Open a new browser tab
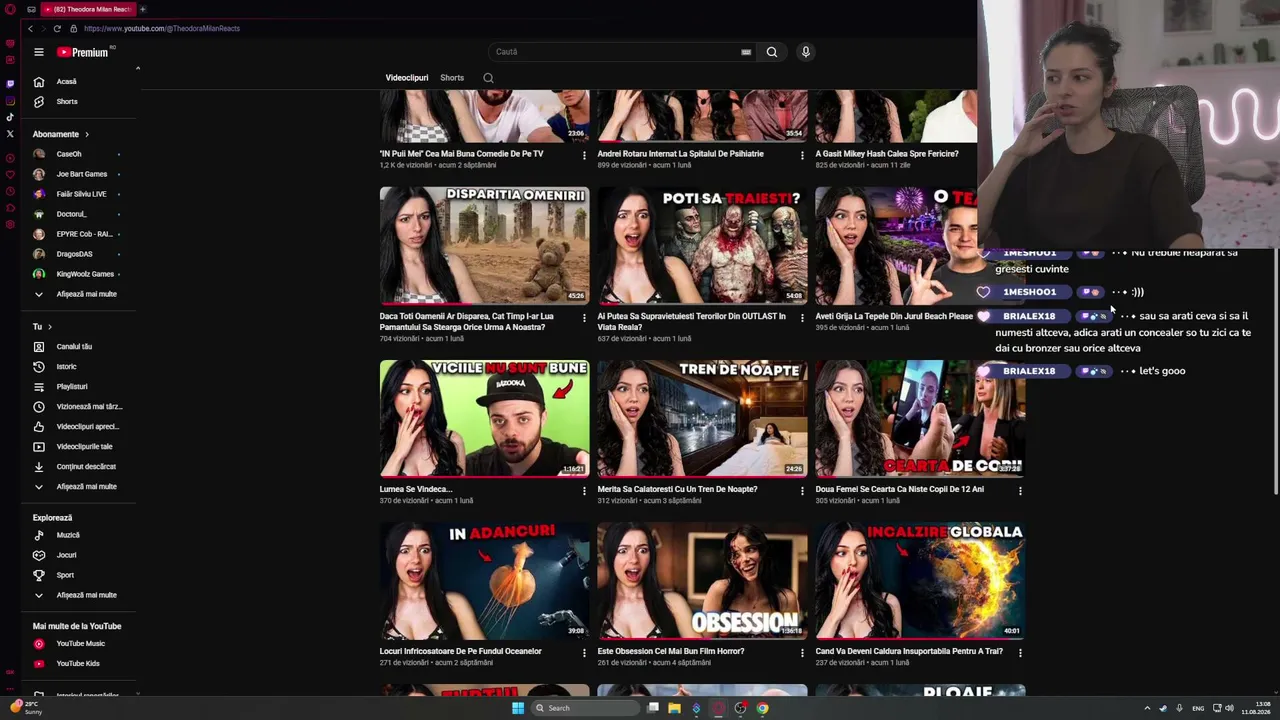The width and height of the screenshot is (1280, 720). click(142, 9)
